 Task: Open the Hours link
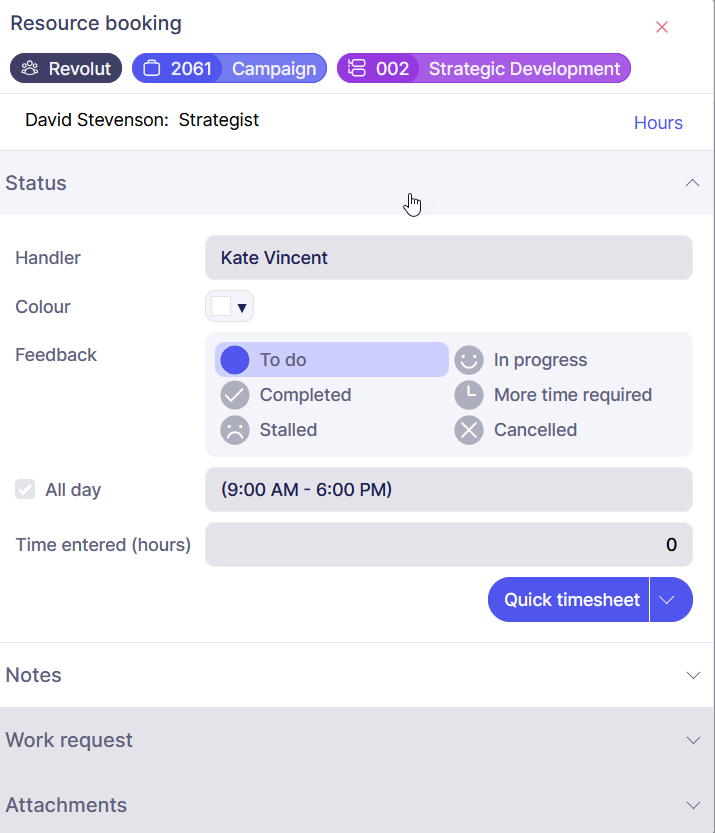pyautogui.click(x=658, y=123)
